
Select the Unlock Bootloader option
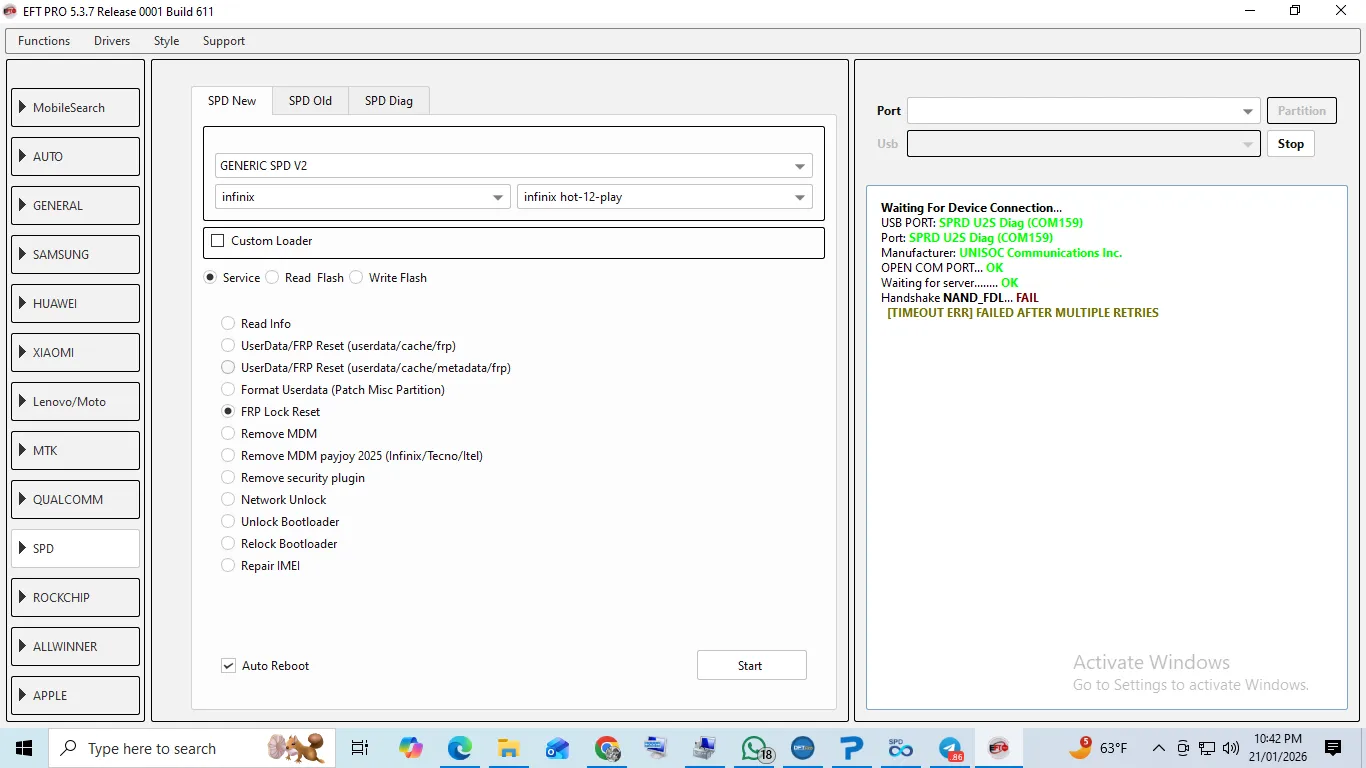(228, 522)
